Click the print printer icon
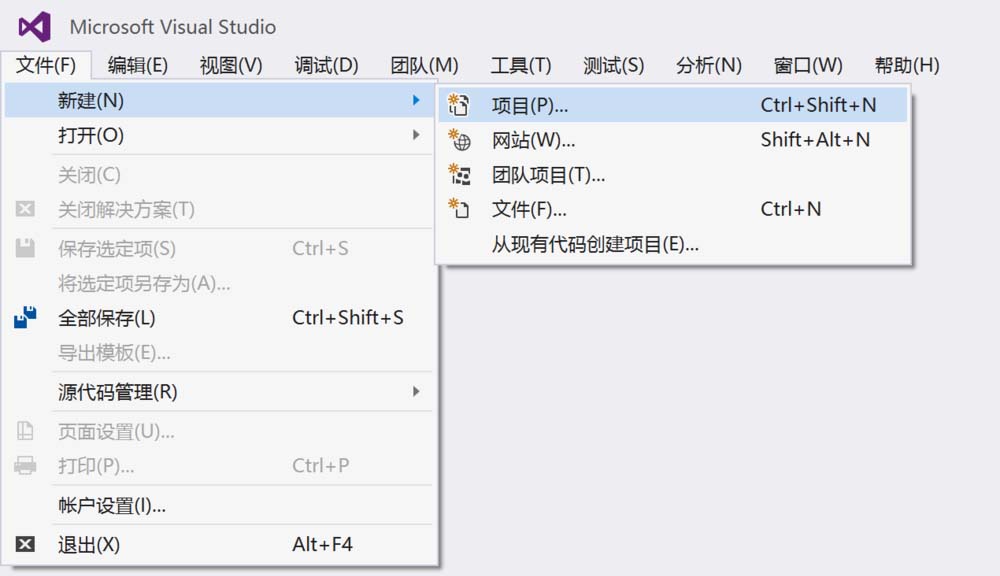 tap(26, 466)
